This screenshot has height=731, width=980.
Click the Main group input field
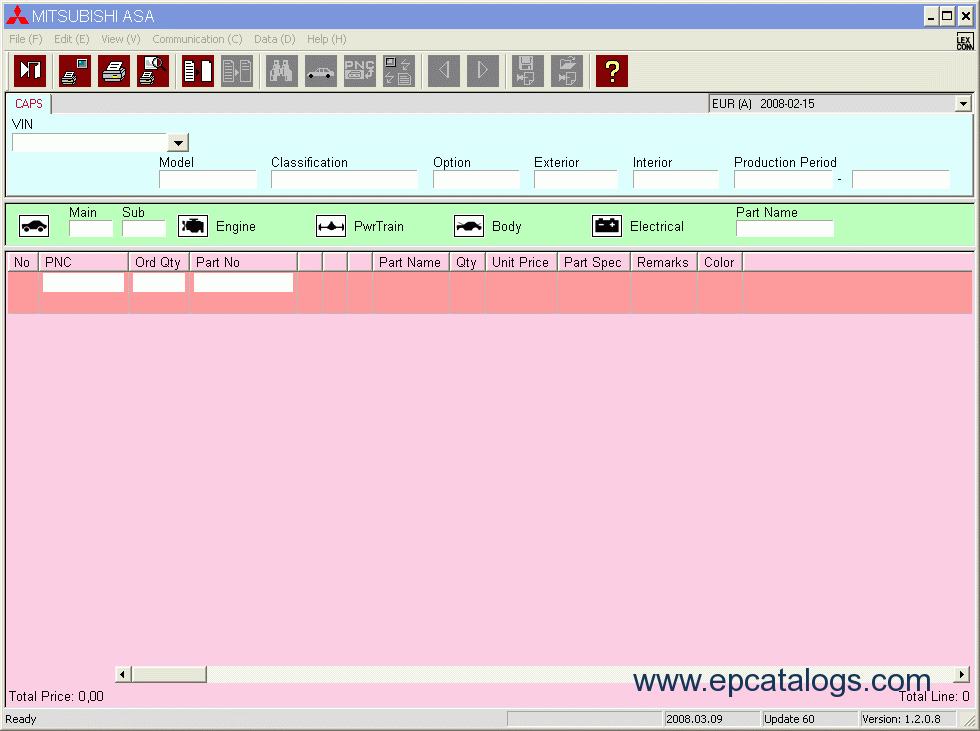coord(91,229)
